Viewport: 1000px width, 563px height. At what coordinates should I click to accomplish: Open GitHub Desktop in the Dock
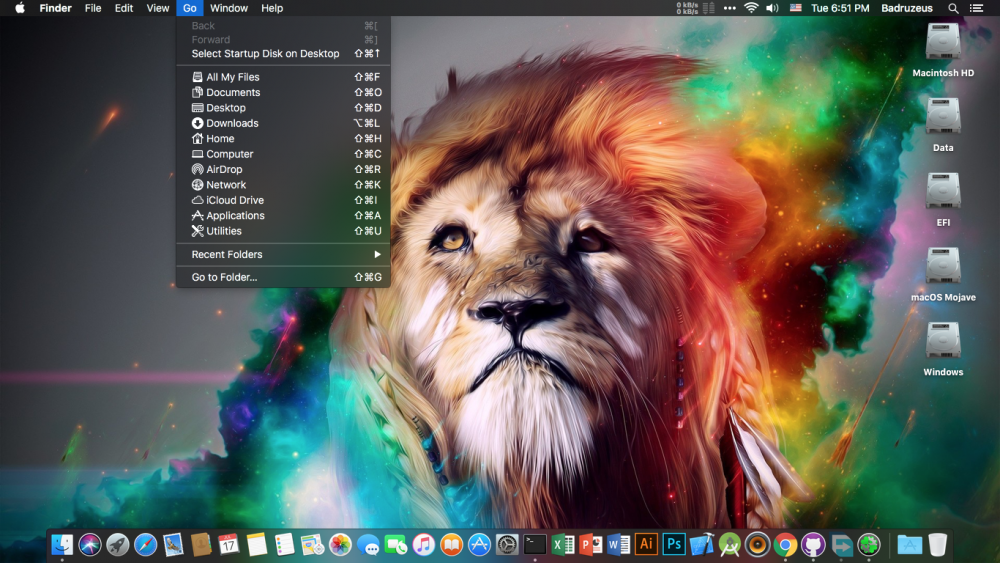point(813,545)
